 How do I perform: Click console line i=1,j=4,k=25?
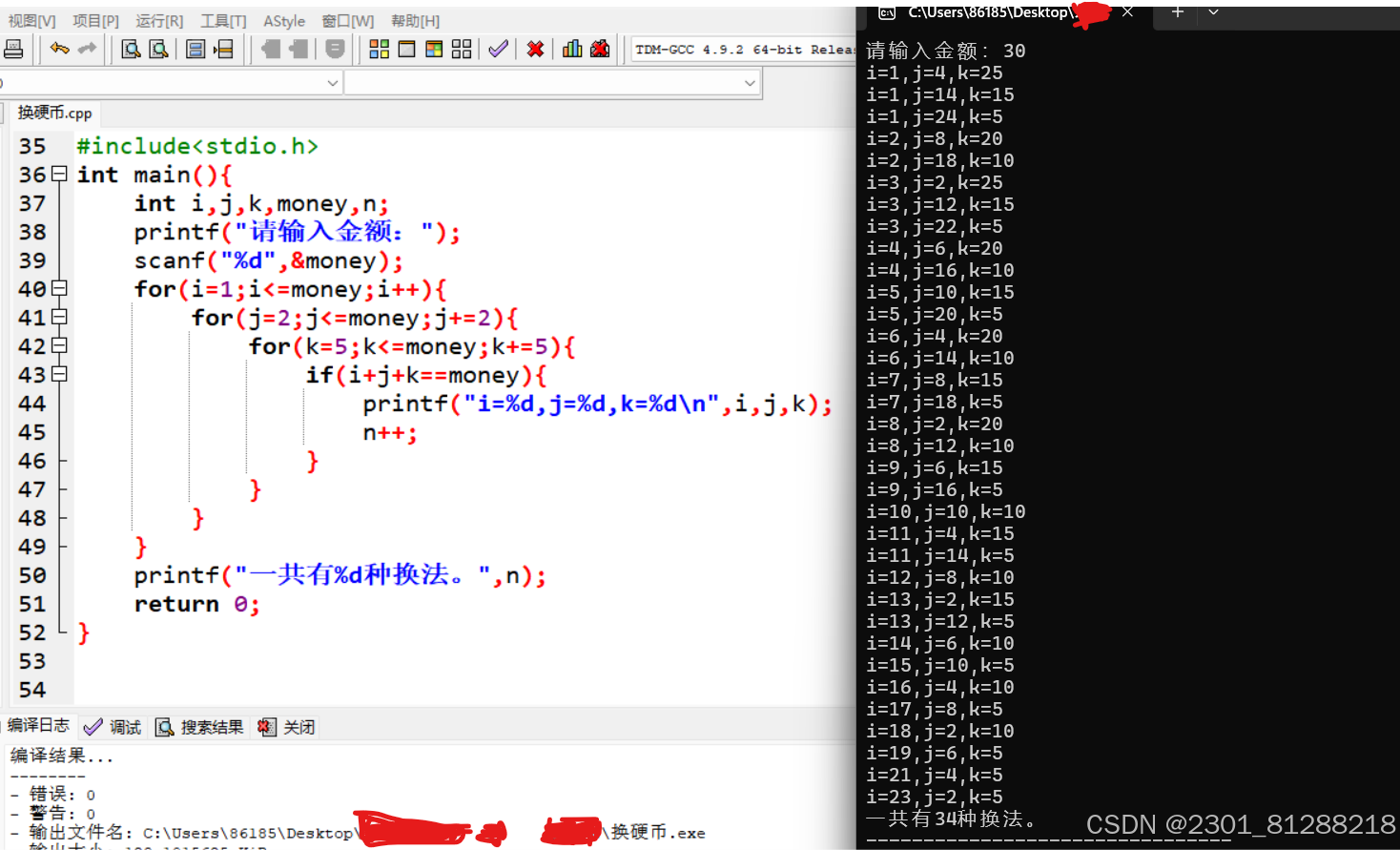[x=934, y=73]
